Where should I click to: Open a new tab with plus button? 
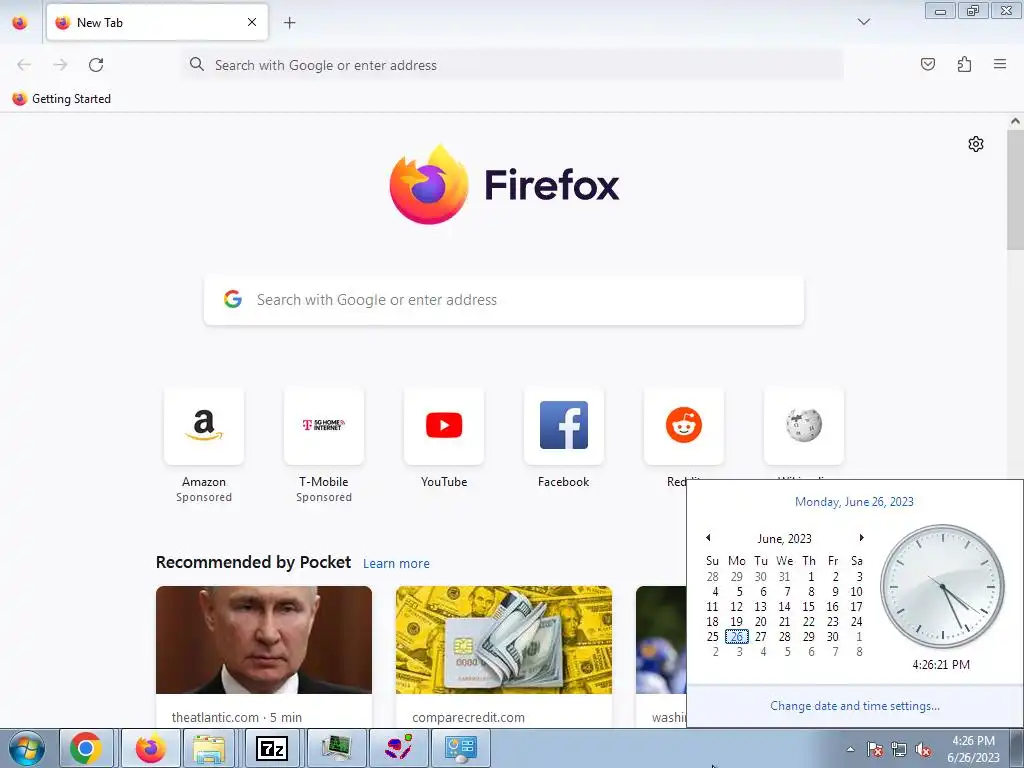(x=289, y=22)
